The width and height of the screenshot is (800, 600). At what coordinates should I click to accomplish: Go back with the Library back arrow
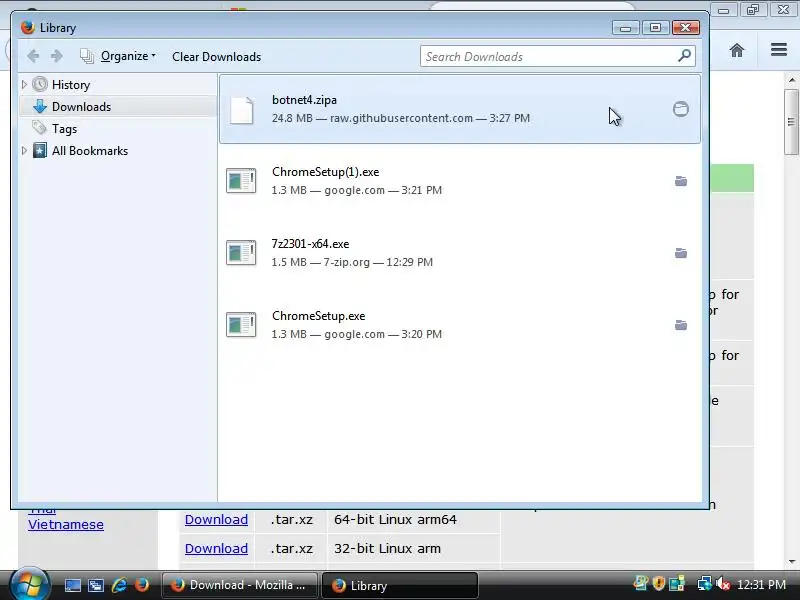pyautogui.click(x=33, y=56)
